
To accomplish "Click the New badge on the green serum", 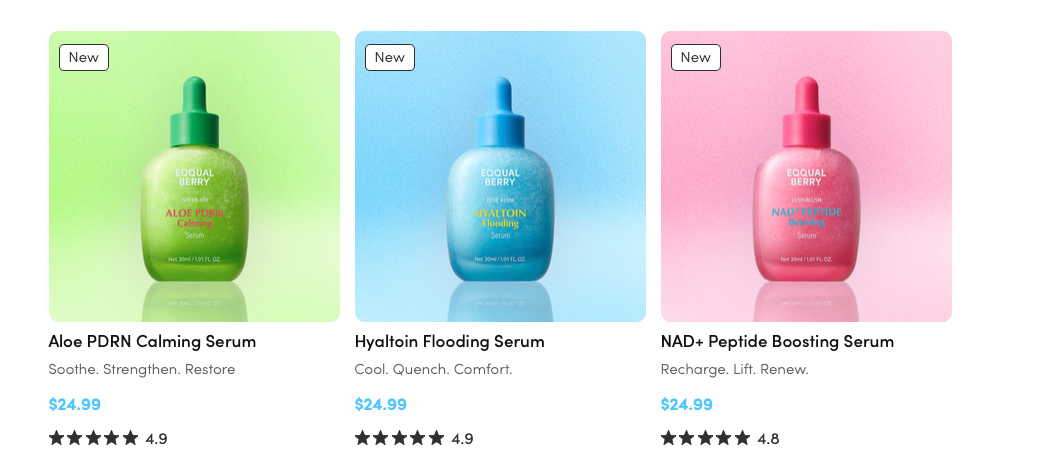I will (84, 57).
